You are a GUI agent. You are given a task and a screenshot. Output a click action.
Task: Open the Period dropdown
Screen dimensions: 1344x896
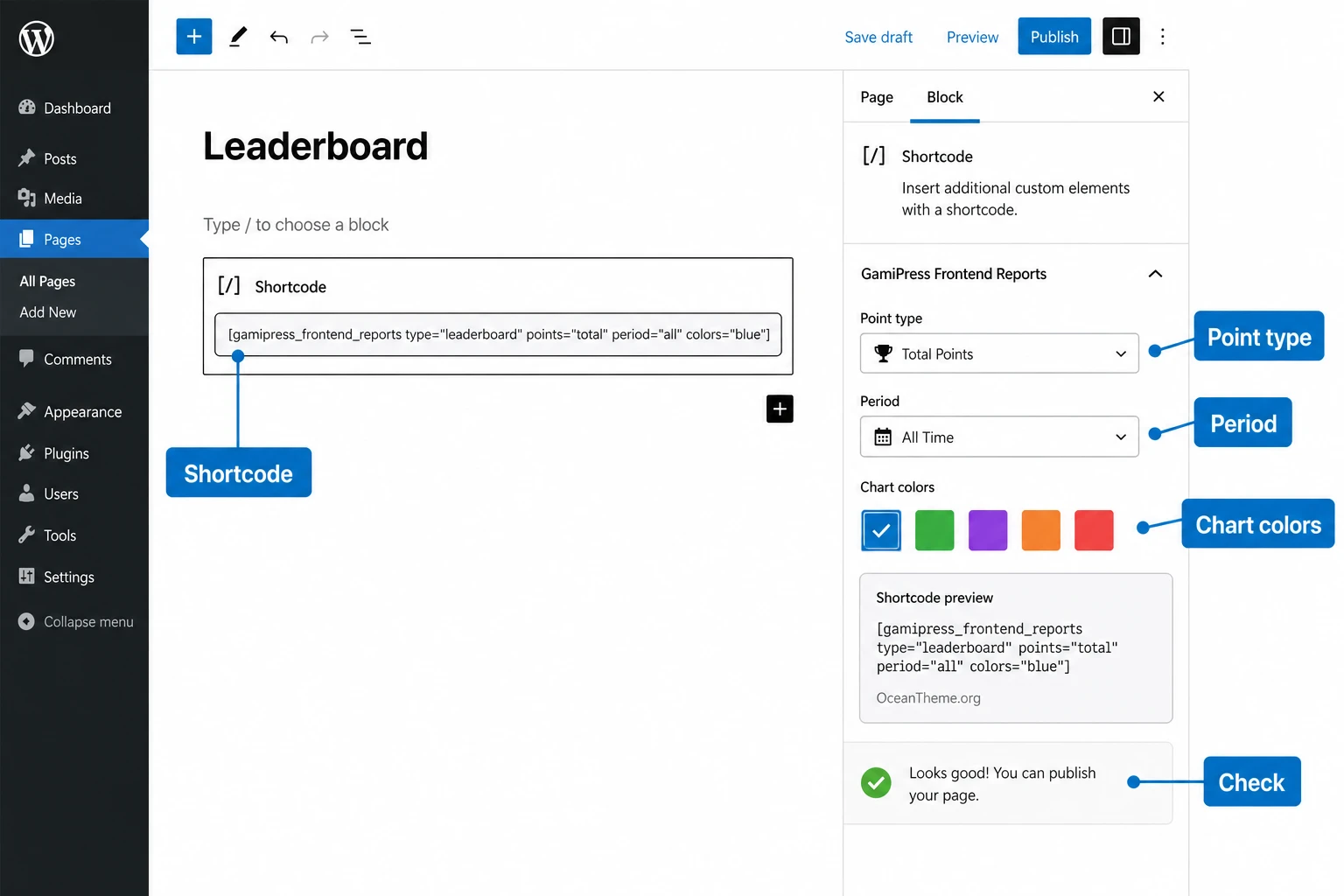[x=999, y=437]
